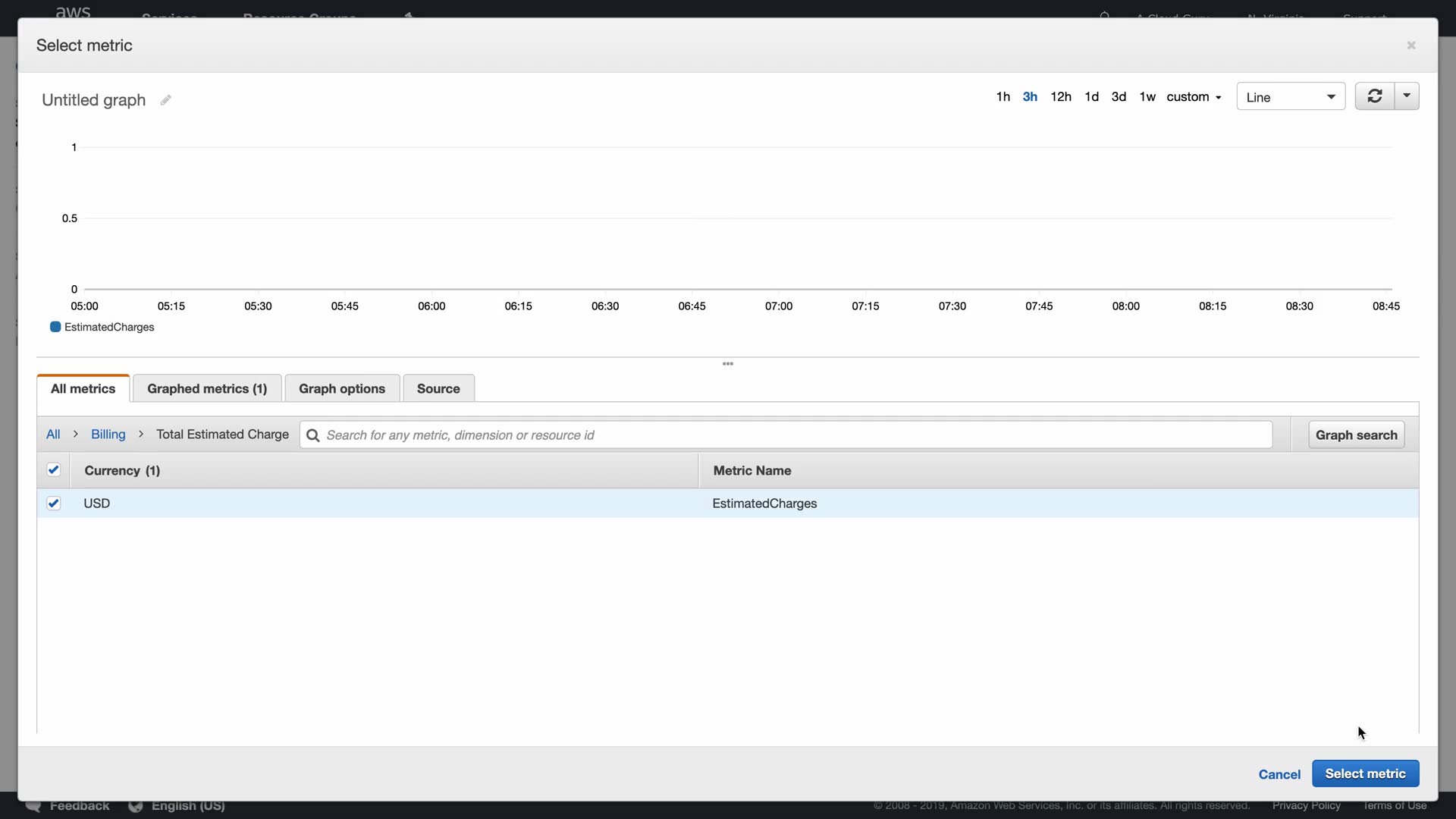Set time range to 12h
The width and height of the screenshot is (1456, 819).
(1060, 97)
